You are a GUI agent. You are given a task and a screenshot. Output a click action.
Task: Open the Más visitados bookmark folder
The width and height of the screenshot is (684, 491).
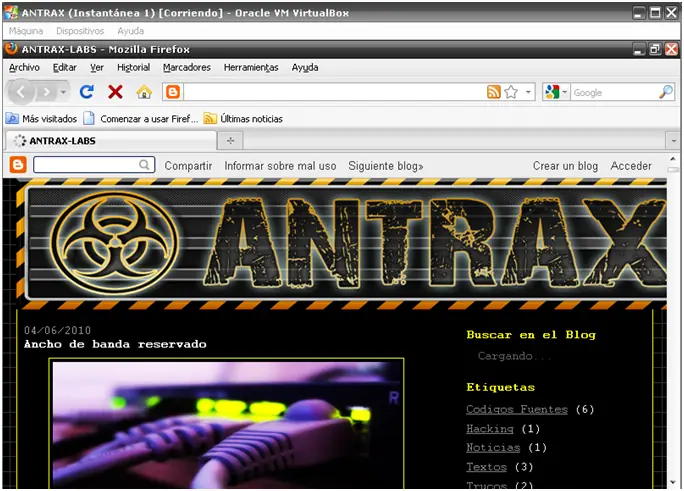41,119
